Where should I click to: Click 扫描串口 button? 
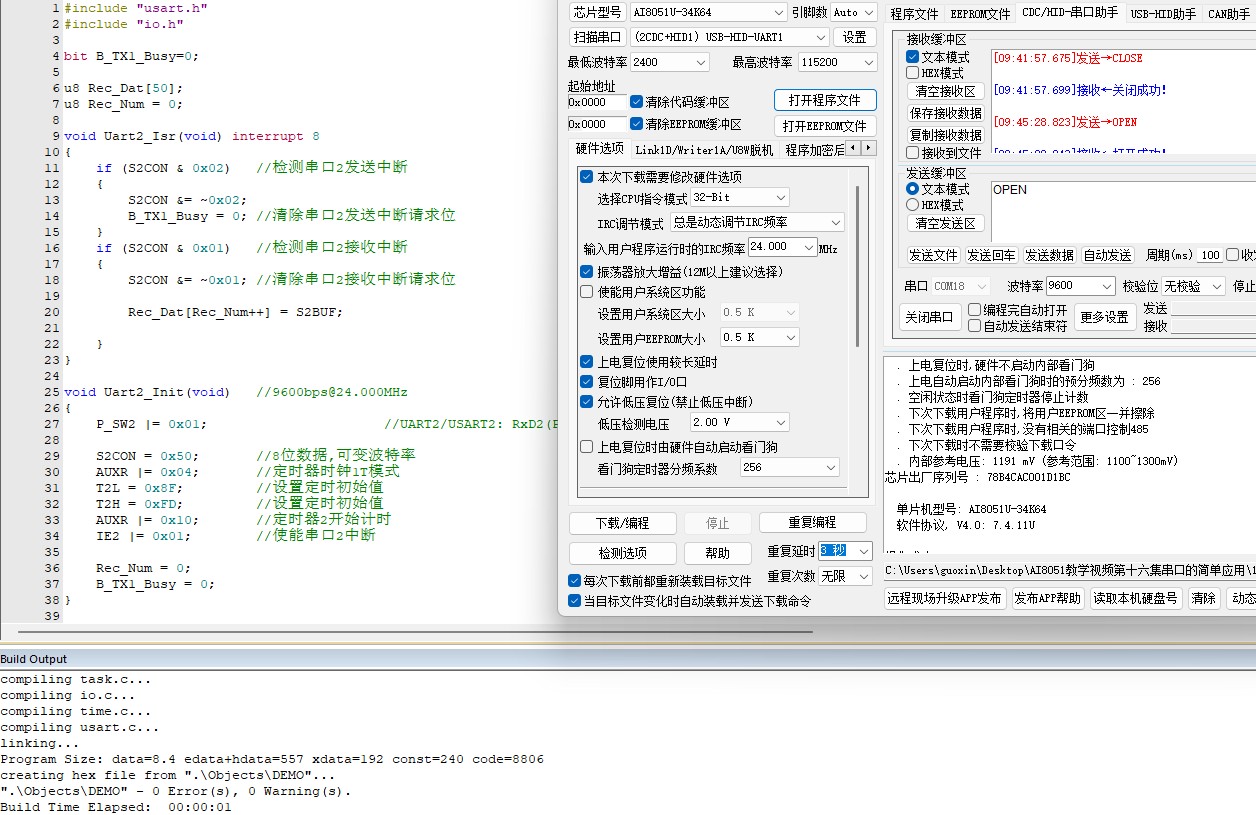597,37
